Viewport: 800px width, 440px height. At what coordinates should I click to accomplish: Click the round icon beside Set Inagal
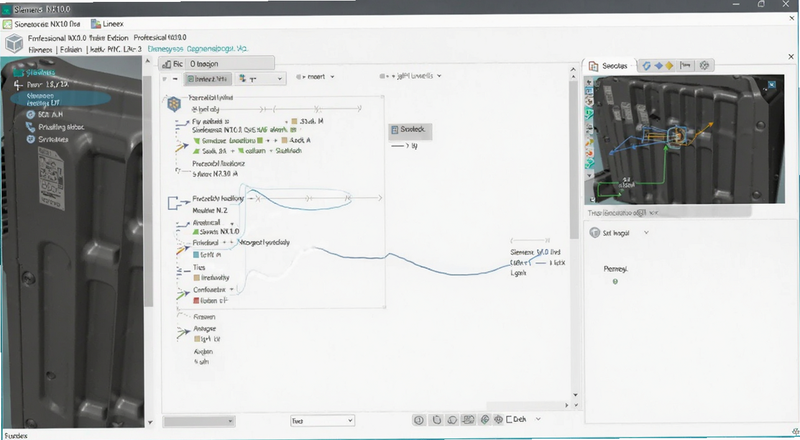tap(594, 233)
